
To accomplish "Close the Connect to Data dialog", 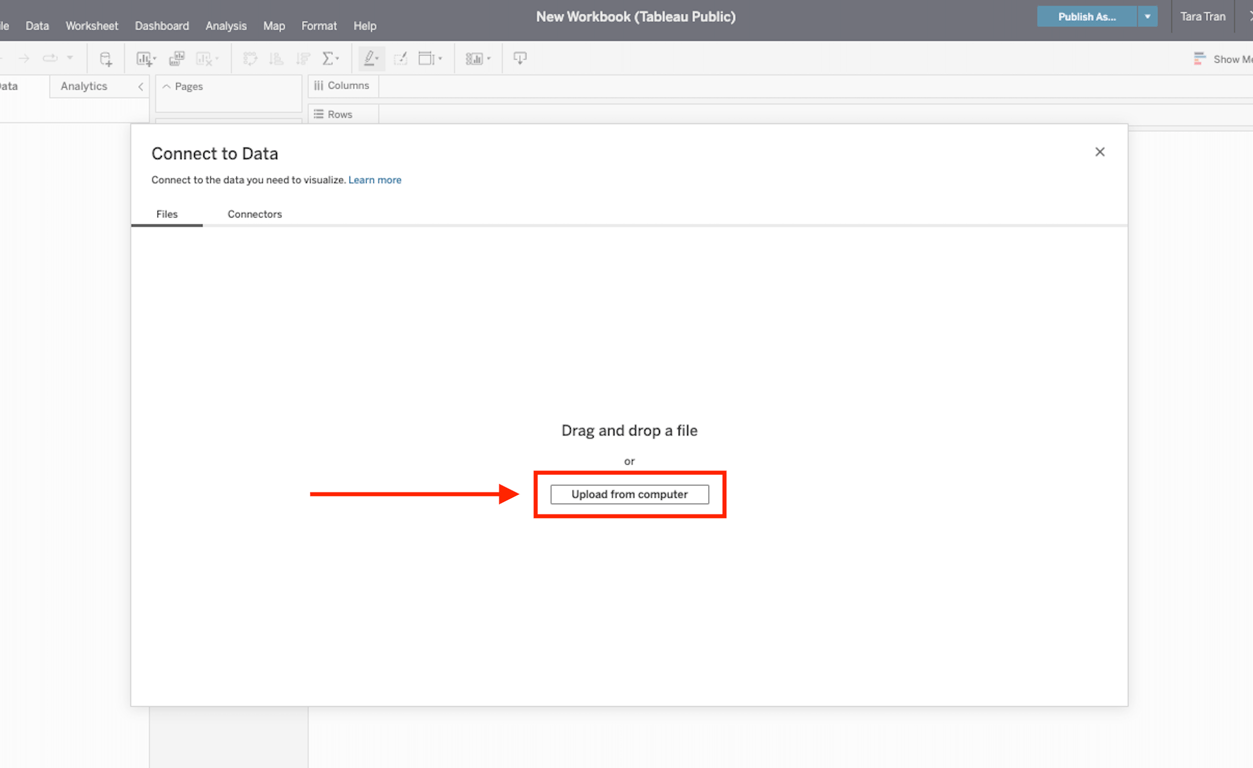I will (x=1100, y=152).
